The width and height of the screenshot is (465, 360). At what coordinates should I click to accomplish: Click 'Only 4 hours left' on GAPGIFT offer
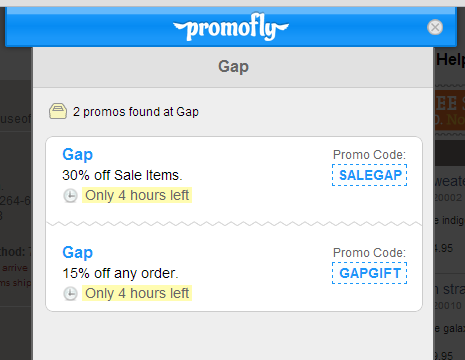[137, 293]
